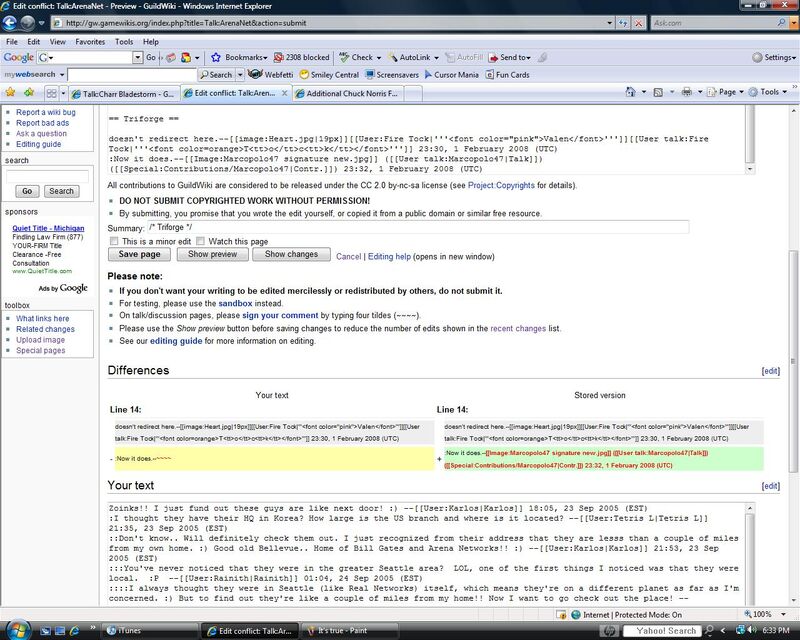Click the refresh icon beside address bar
Image resolution: width=800 pixels, height=640 pixels.
pos(622,23)
